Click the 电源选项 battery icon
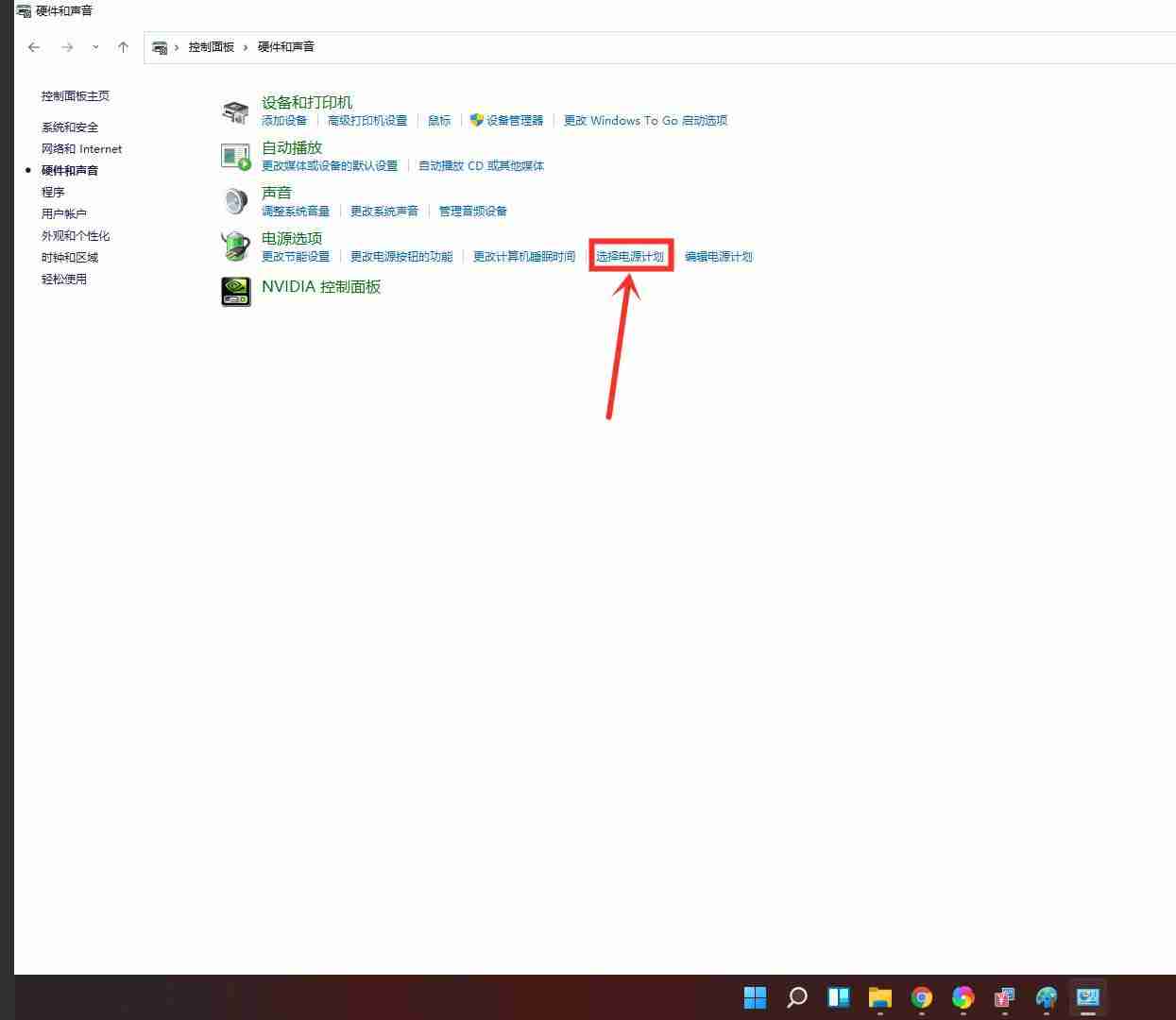This screenshot has height=1020, width=1176. coord(235,246)
